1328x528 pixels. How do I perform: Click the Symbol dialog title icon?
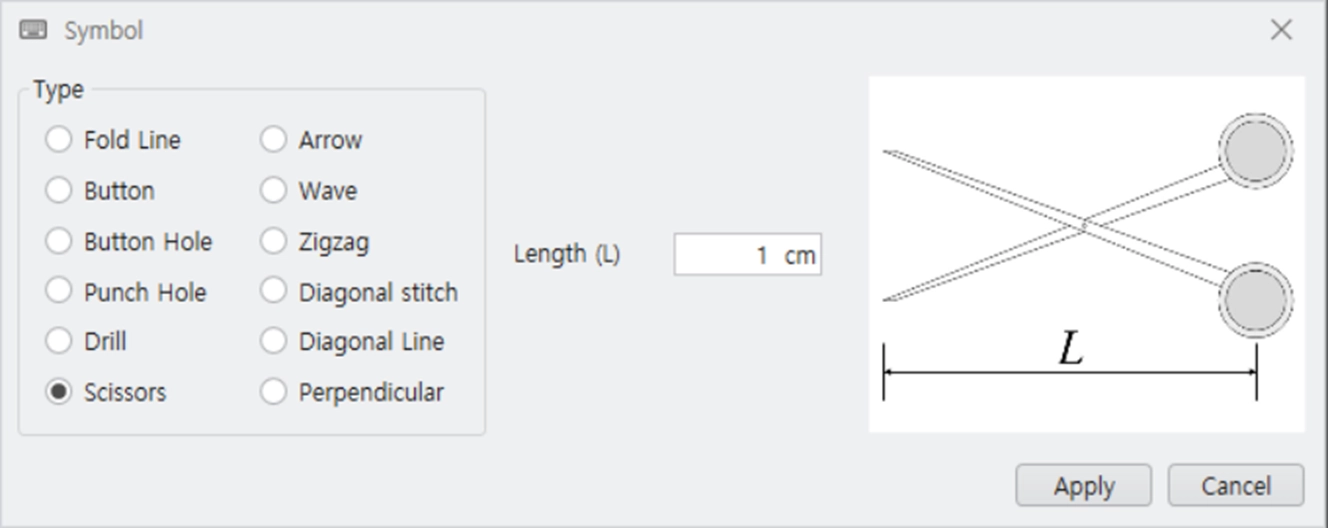(33, 30)
